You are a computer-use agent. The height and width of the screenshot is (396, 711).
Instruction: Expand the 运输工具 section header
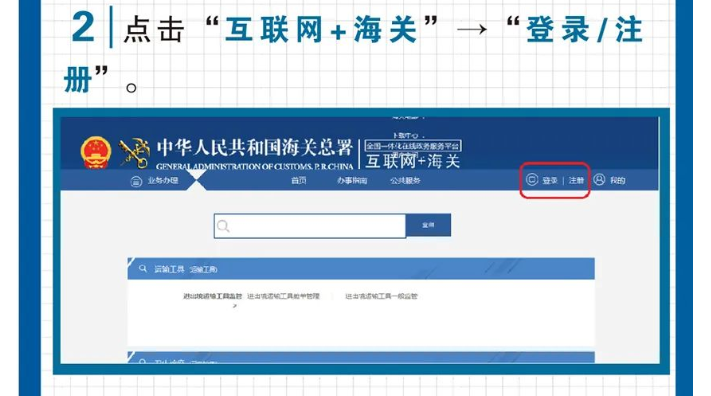(x=361, y=269)
